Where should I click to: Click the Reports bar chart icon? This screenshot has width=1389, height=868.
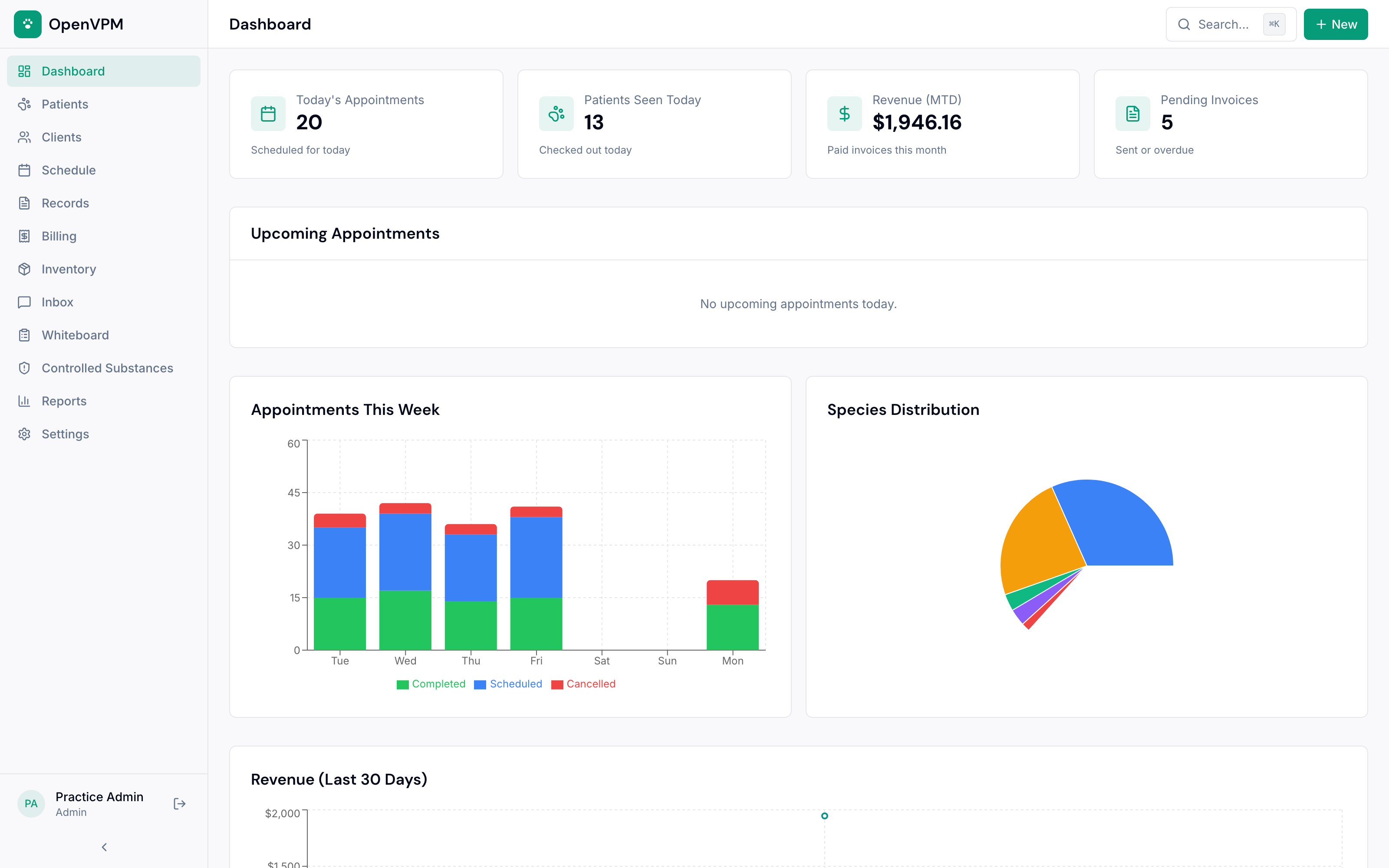(x=24, y=401)
